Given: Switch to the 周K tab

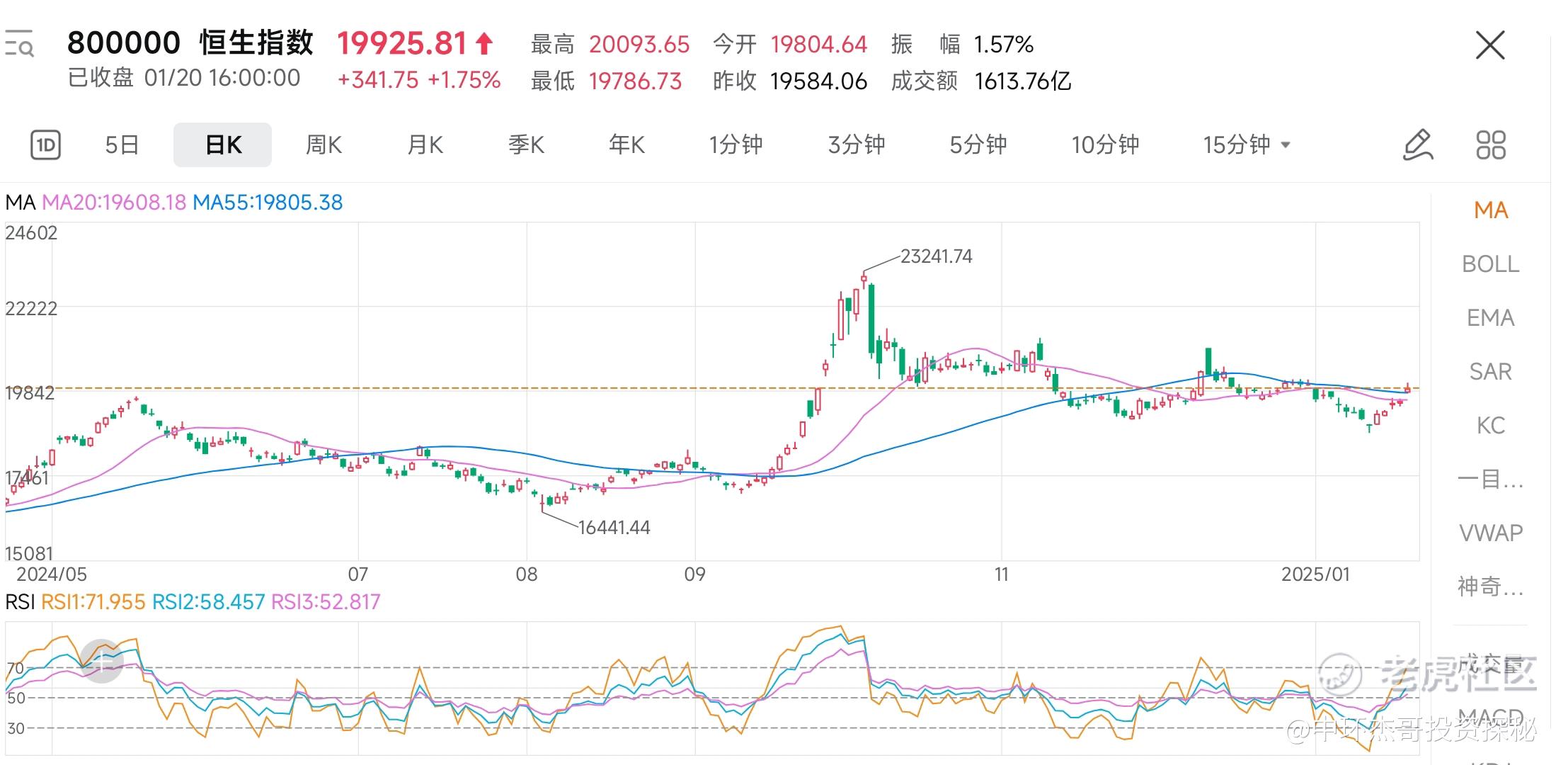Looking at the screenshot, I should [324, 145].
